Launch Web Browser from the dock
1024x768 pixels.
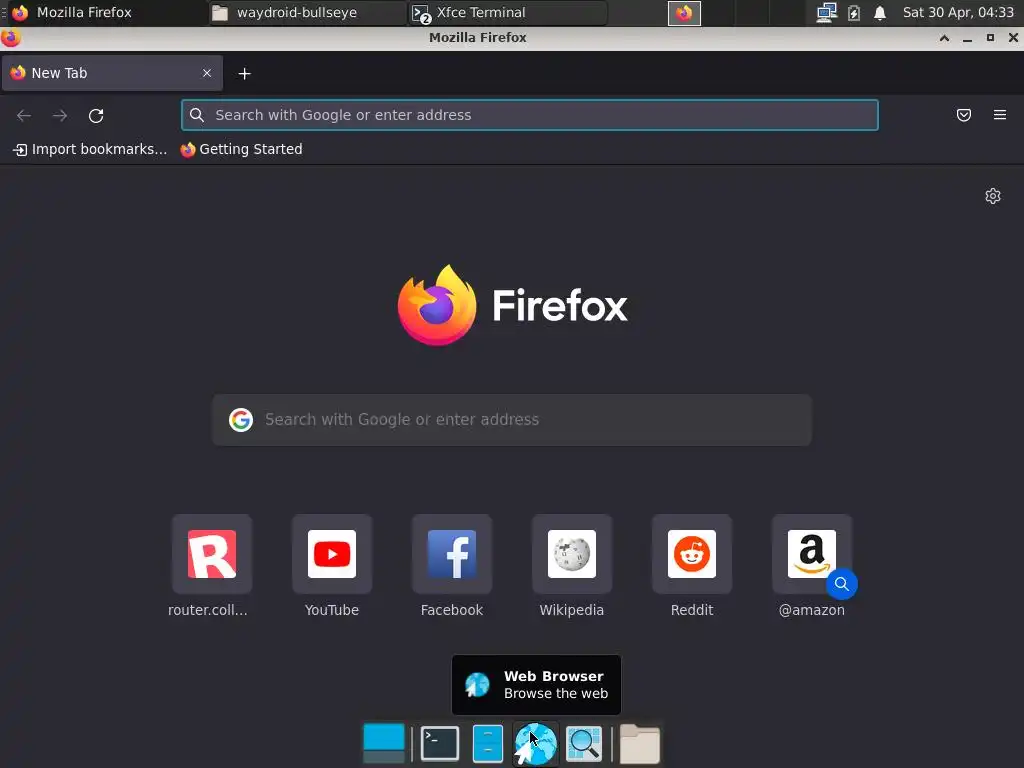pos(536,744)
